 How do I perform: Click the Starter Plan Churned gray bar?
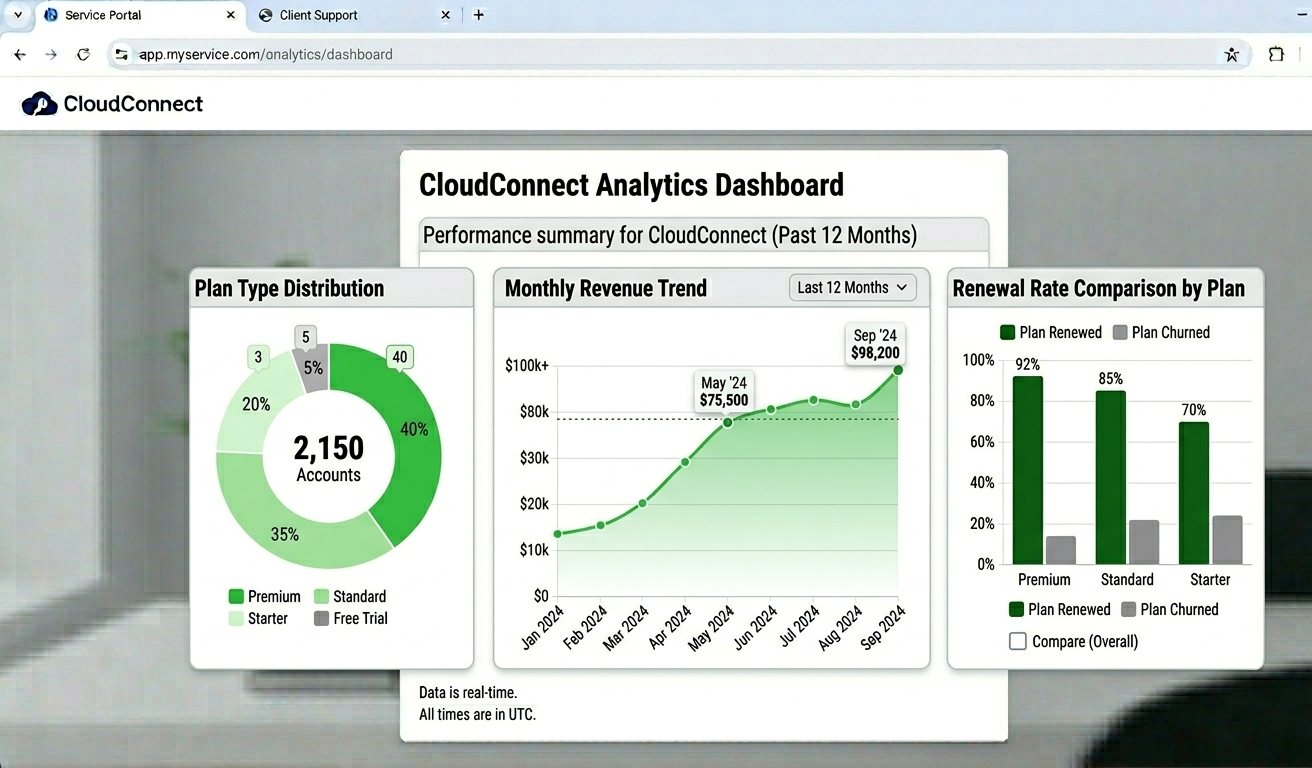coord(1227,540)
